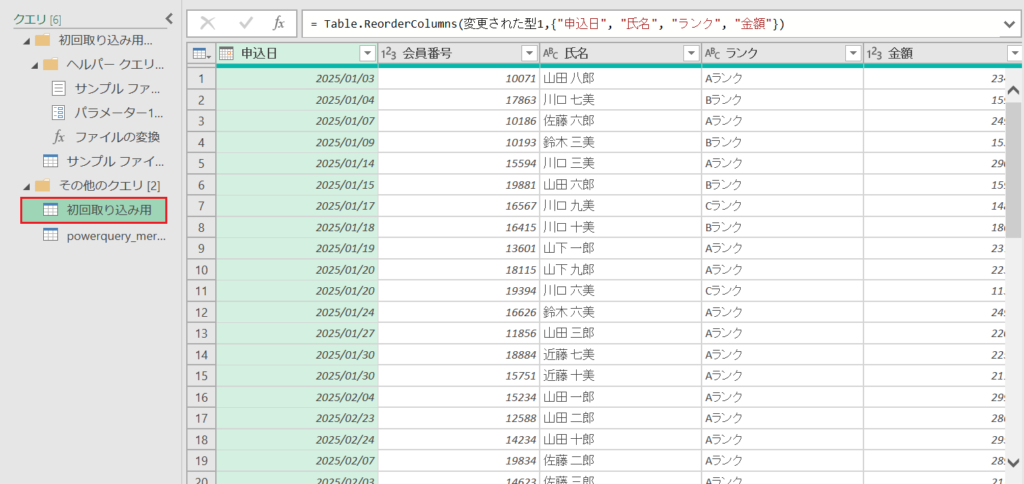The width and height of the screenshot is (1024, 484).
Task: Select the 申込日 column header
Action: coord(296,54)
